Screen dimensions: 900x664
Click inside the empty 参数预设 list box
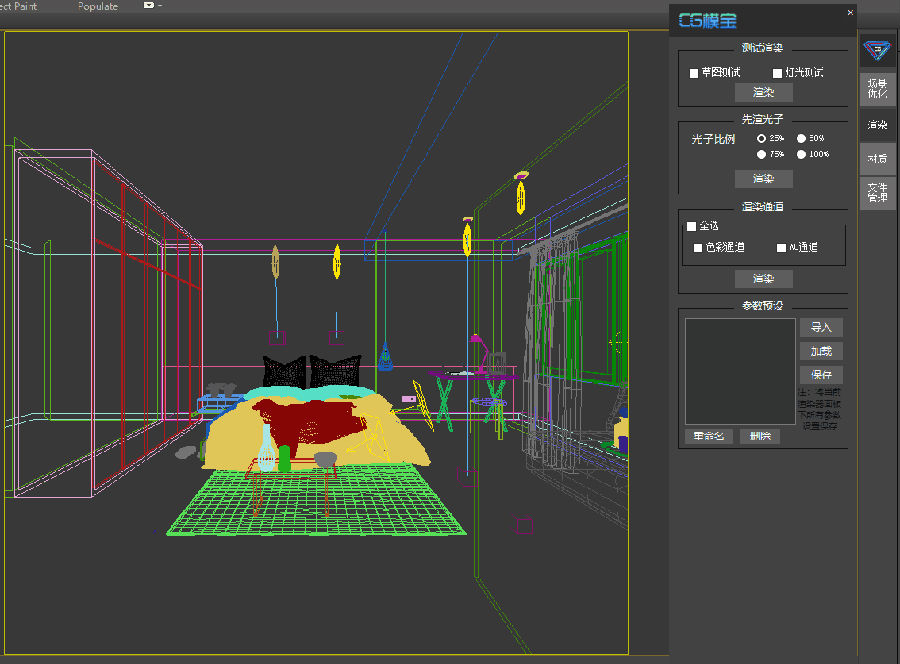click(x=740, y=371)
